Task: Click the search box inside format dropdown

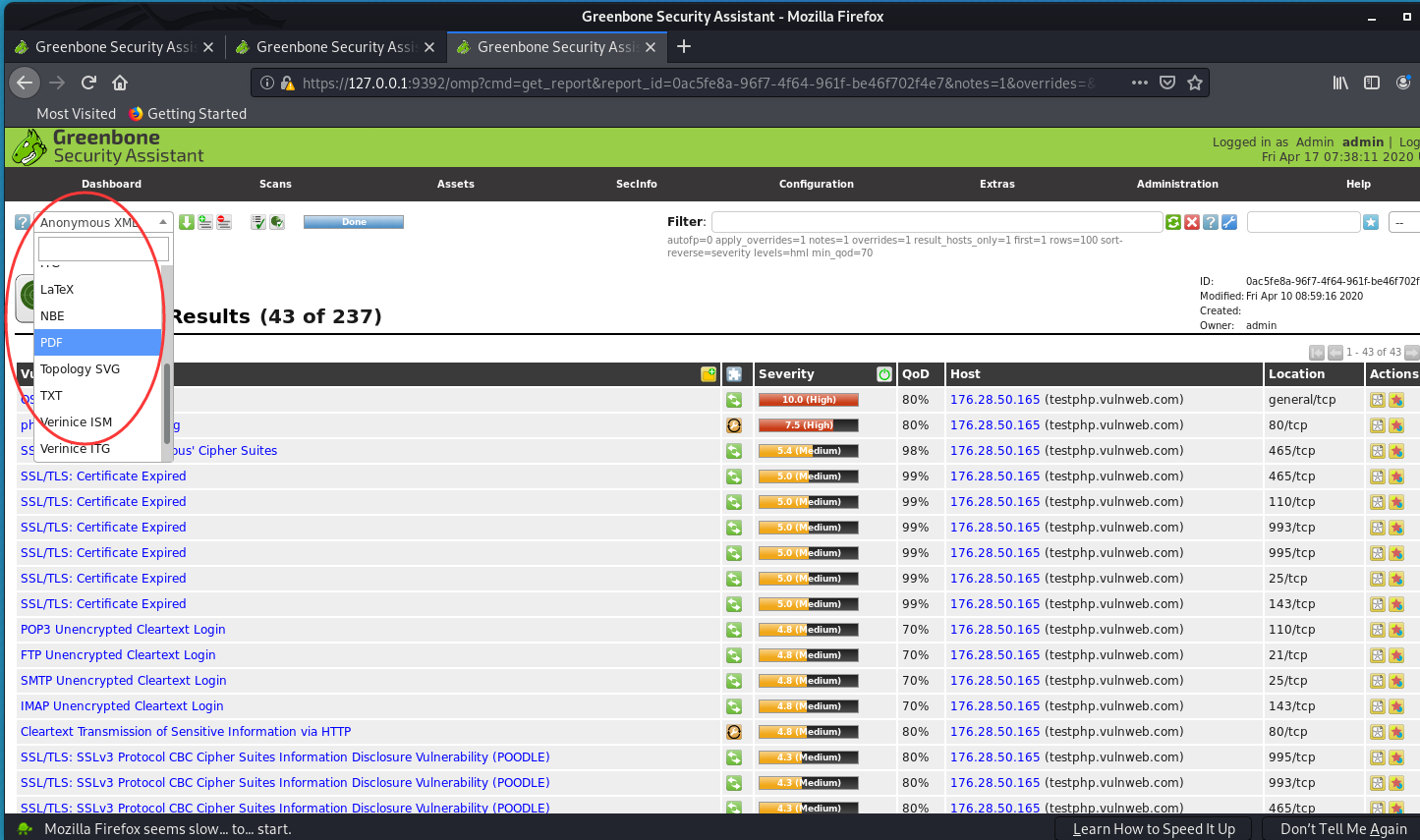Action: click(x=103, y=249)
